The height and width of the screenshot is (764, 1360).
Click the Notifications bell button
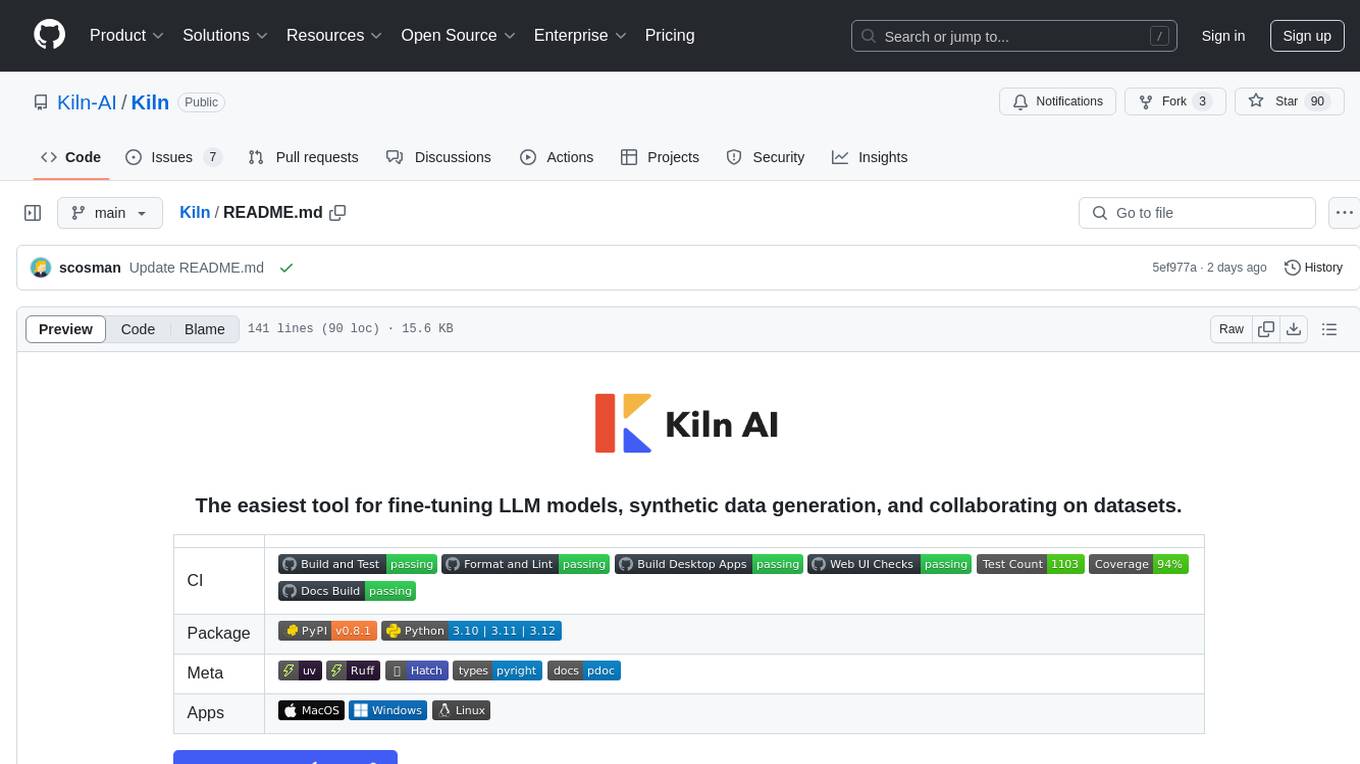coord(1058,101)
